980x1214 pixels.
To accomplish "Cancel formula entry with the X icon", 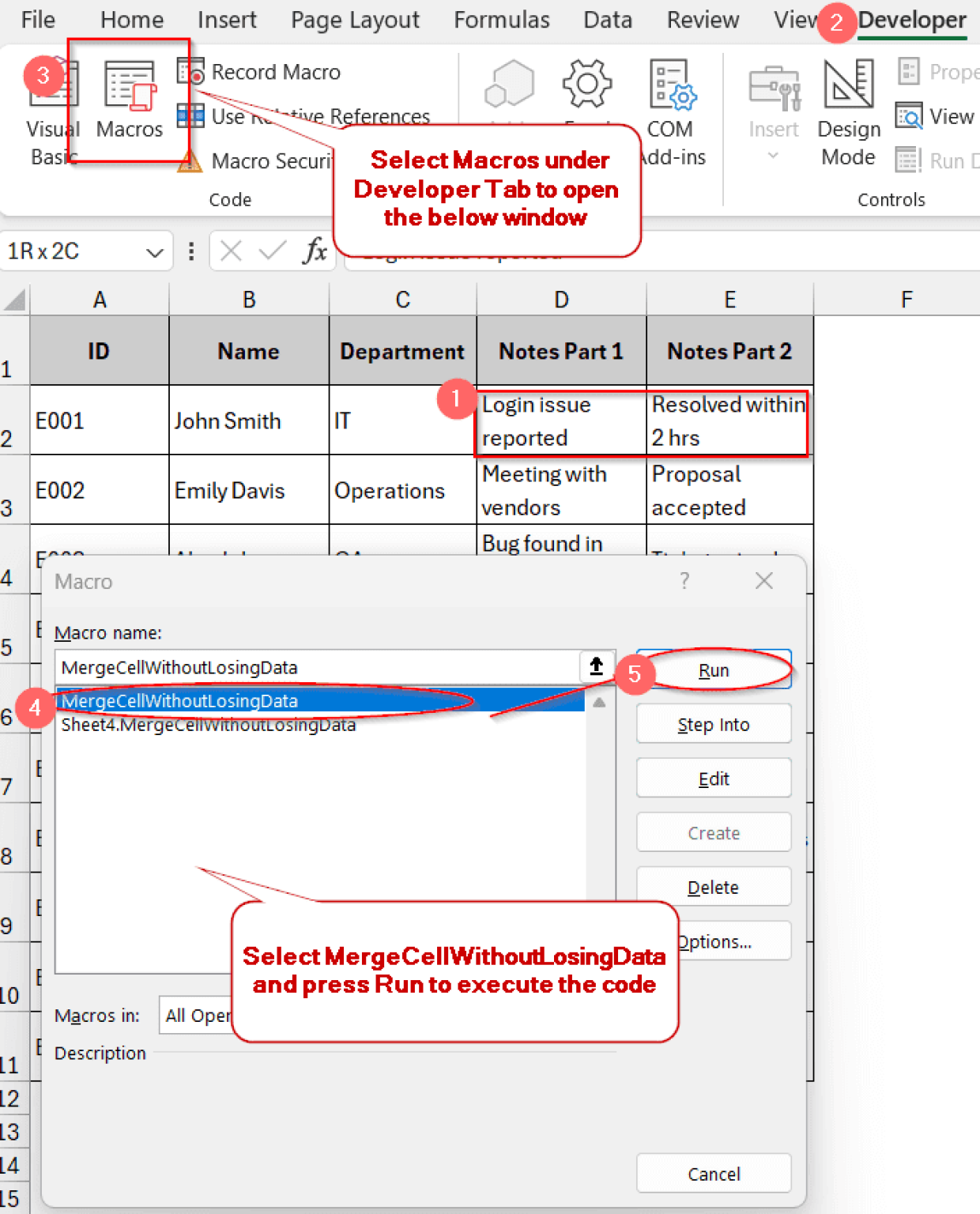I will pos(230,251).
